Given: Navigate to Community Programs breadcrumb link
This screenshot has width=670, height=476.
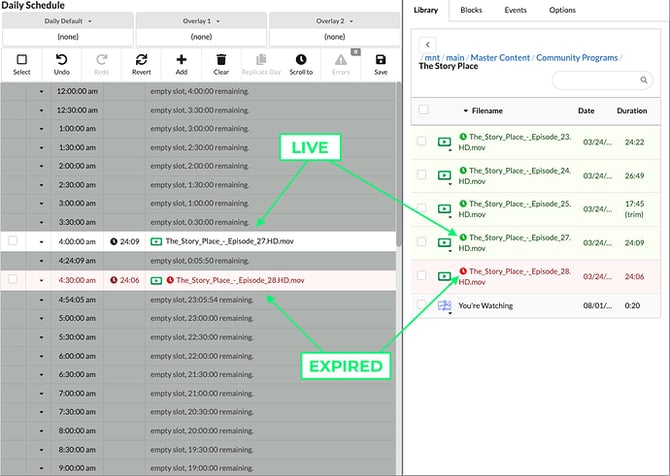Looking at the screenshot, I should coord(576,58).
